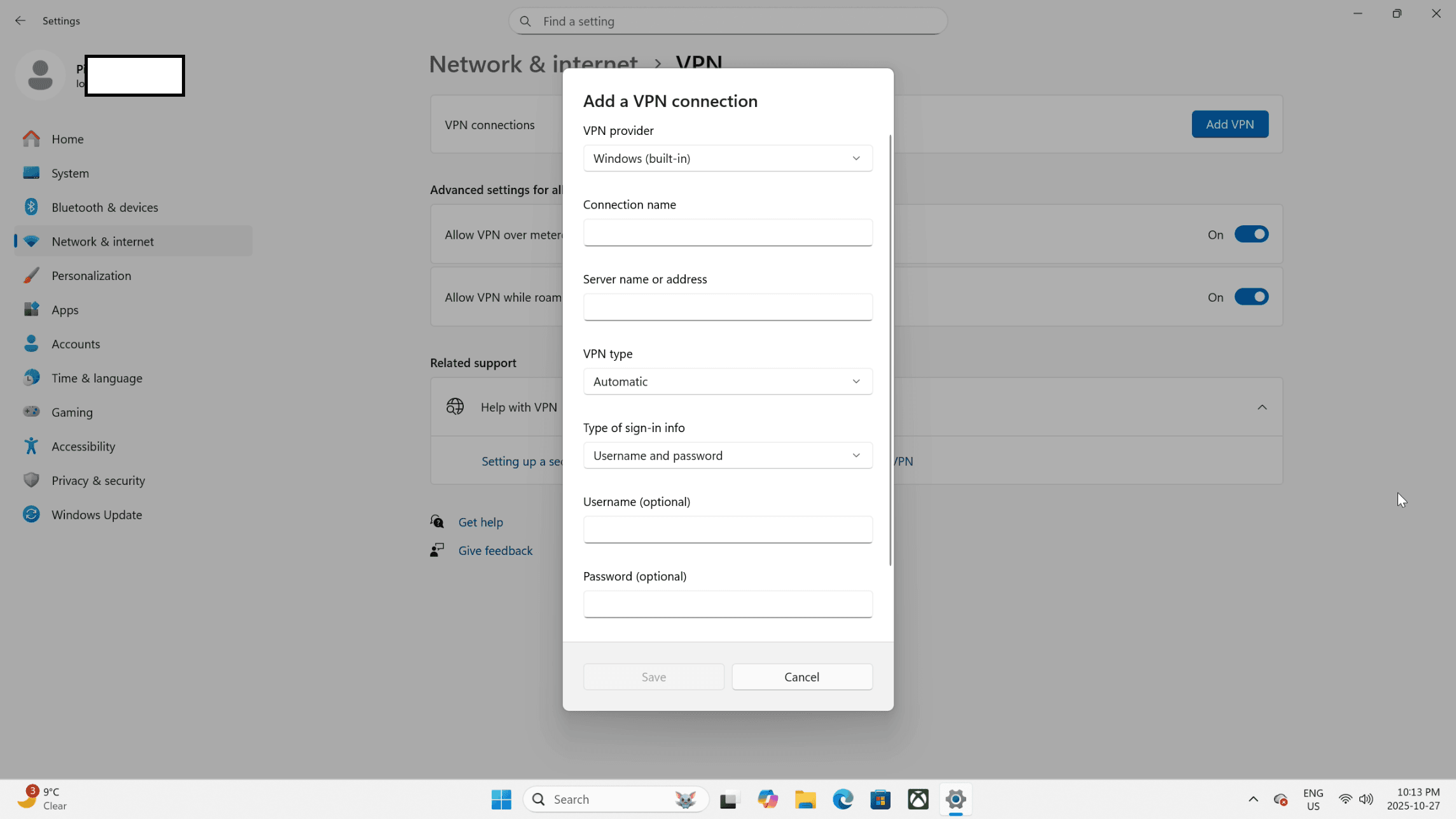Click the Bluetooth & devices sidebar icon
Viewport: 1456px width, 819px height.
pyautogui.click(x=31, y=207)
